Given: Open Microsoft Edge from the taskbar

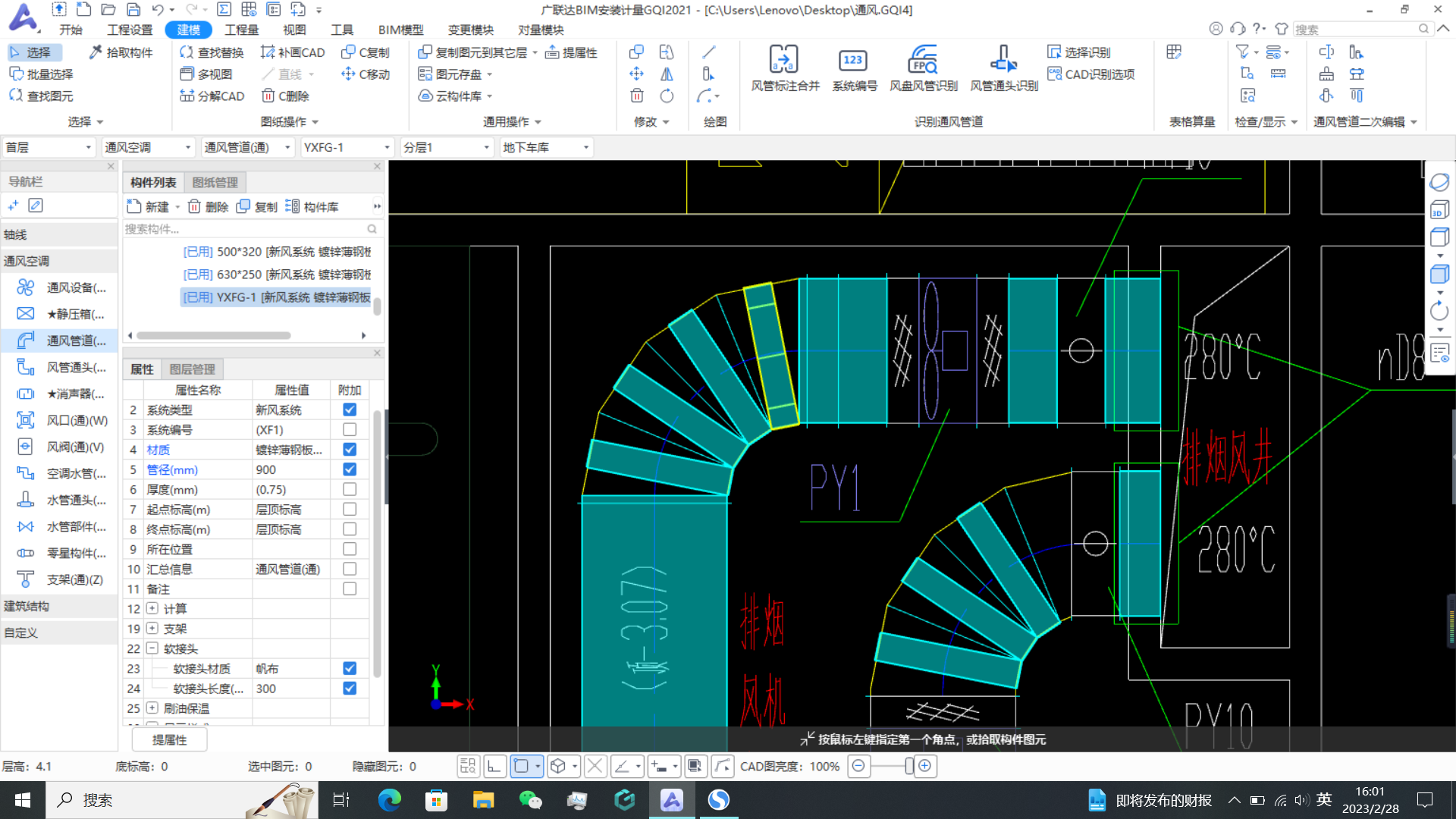Looking at the screenshot, I should (x=389, y=800).
